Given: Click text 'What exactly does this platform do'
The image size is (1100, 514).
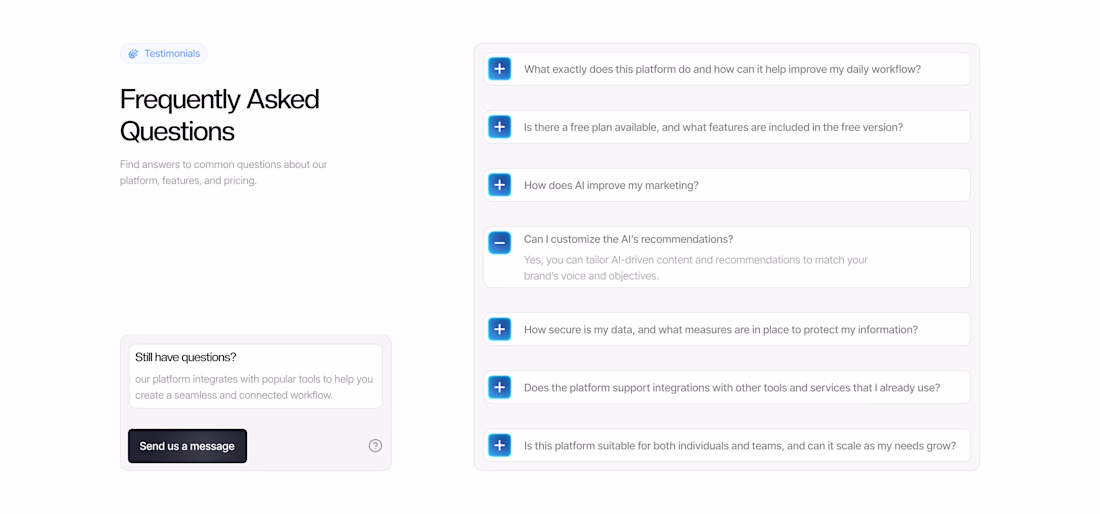Looking at the screenshot, I should coord(608,69).
